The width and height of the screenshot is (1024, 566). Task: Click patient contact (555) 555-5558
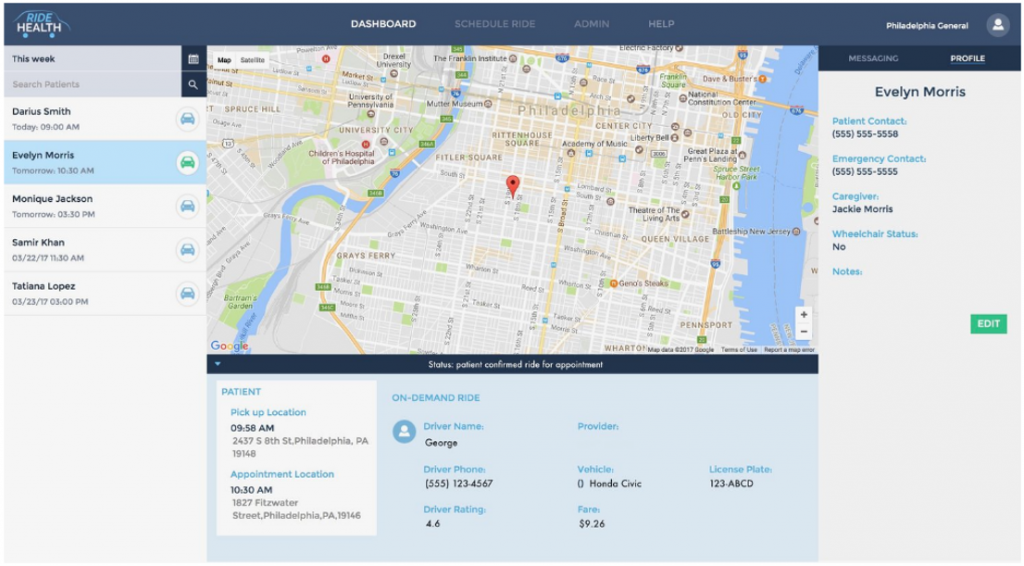click(x=865, y=134)
